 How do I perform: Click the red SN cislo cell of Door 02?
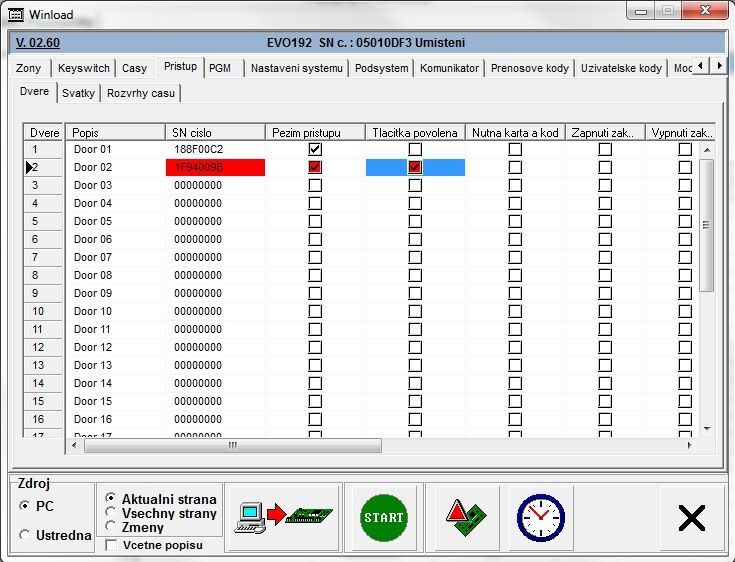[215, 167]
